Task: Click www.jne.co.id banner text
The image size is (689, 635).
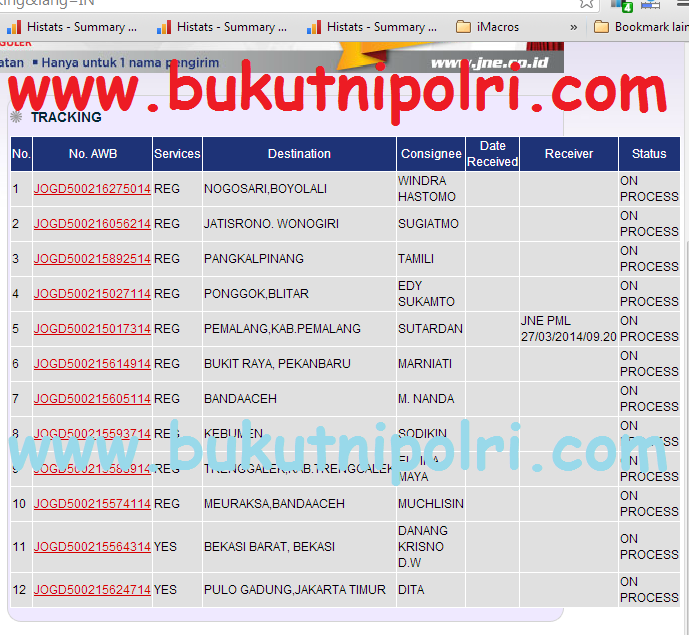Action: [x=490, y=63]
